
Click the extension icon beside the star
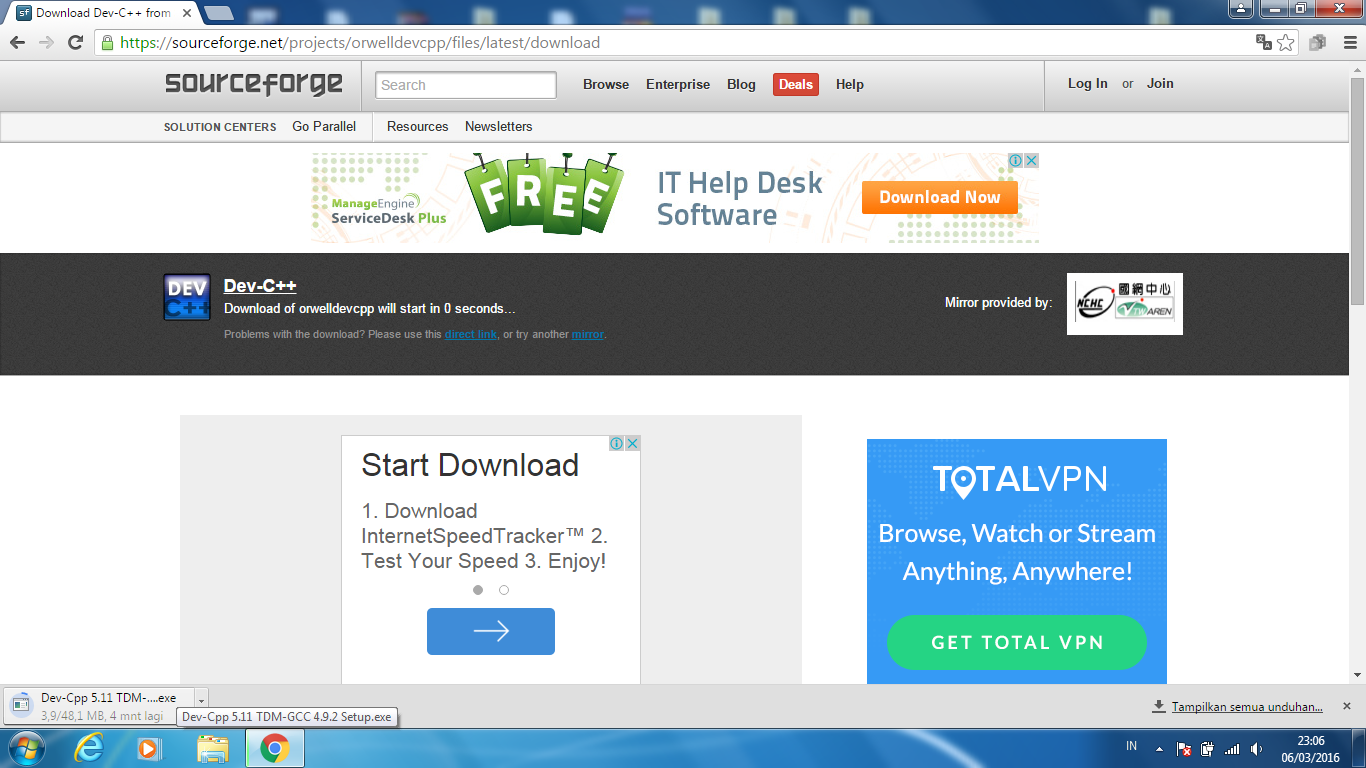click(x=1318, y=42)
